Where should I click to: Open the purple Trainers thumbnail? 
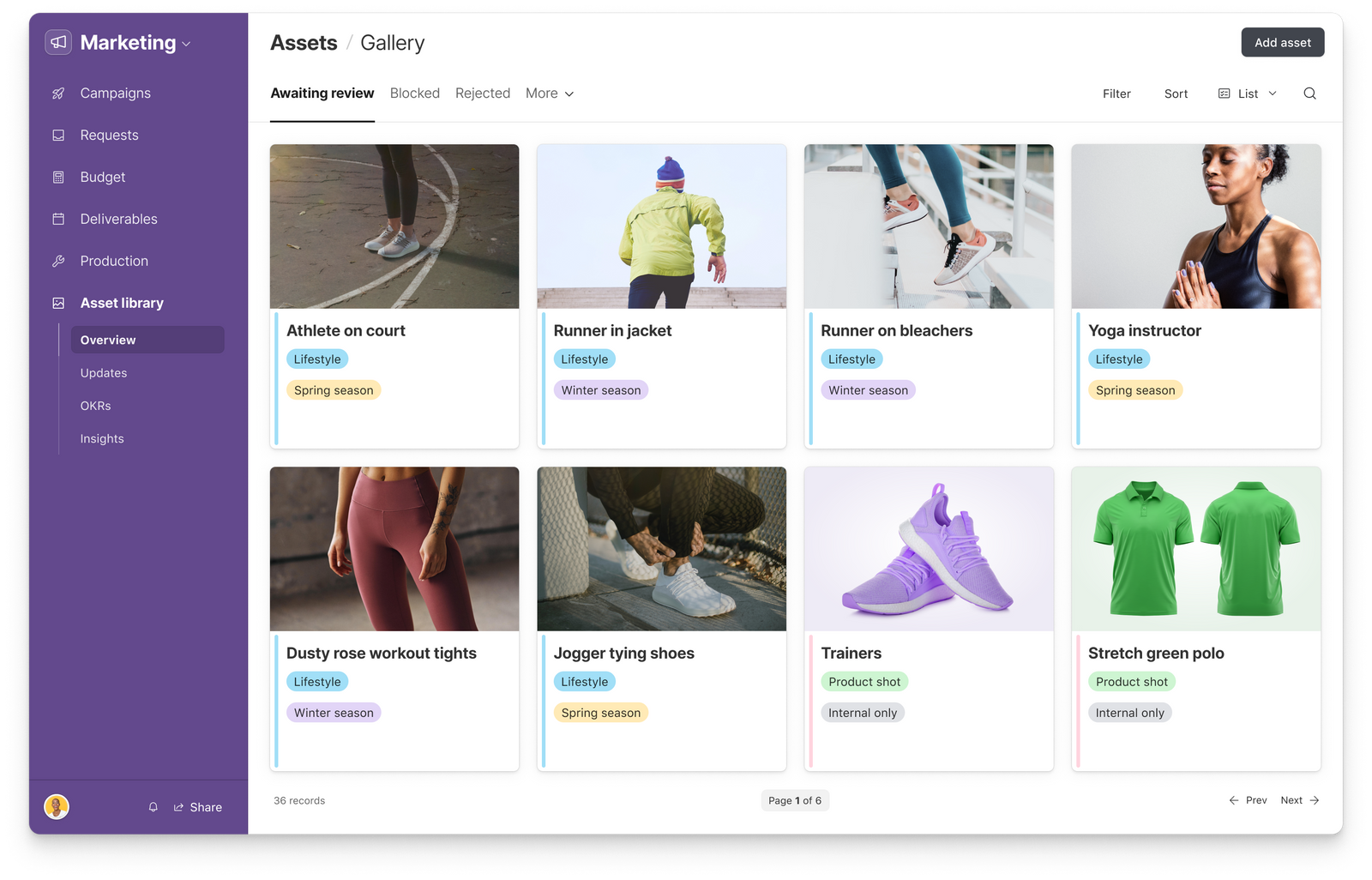(x=929, y=549)
